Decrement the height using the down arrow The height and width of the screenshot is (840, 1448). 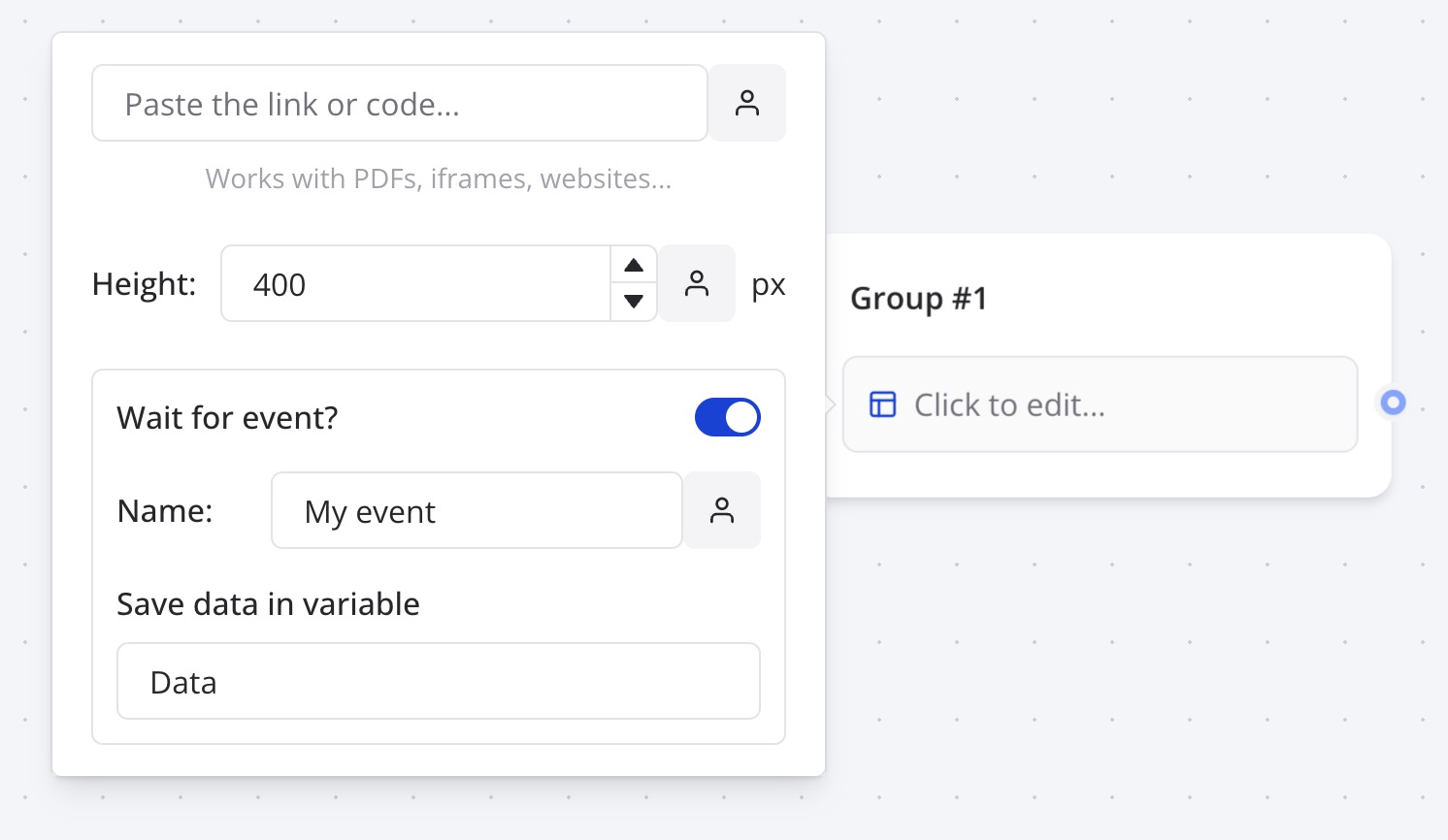pos(633,302)
